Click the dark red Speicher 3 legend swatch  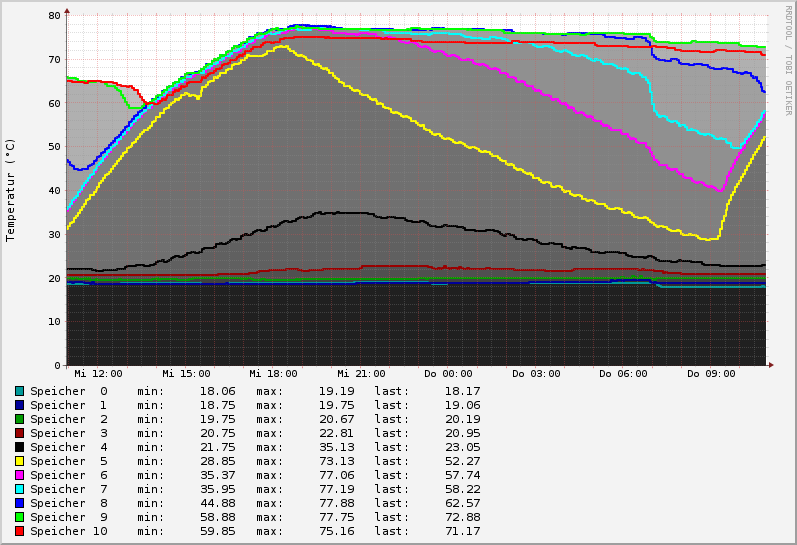[x=19, y=433]
